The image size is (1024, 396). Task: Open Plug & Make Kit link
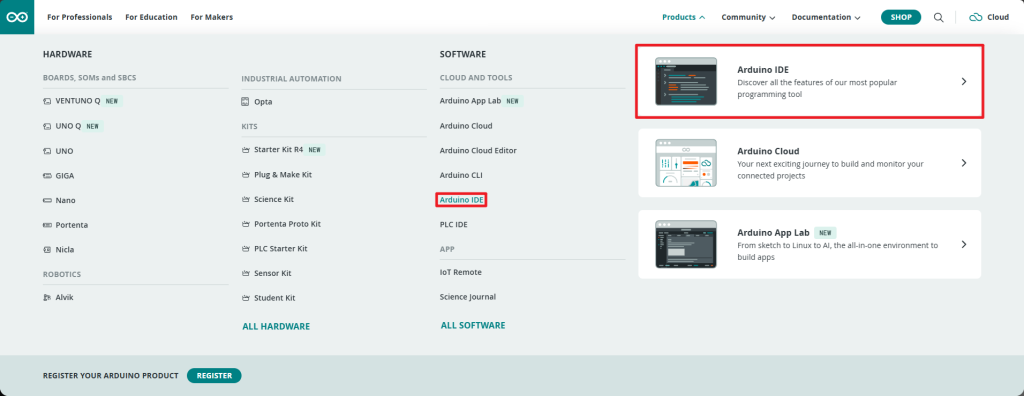pyautogui.click(x=283, y=175)
